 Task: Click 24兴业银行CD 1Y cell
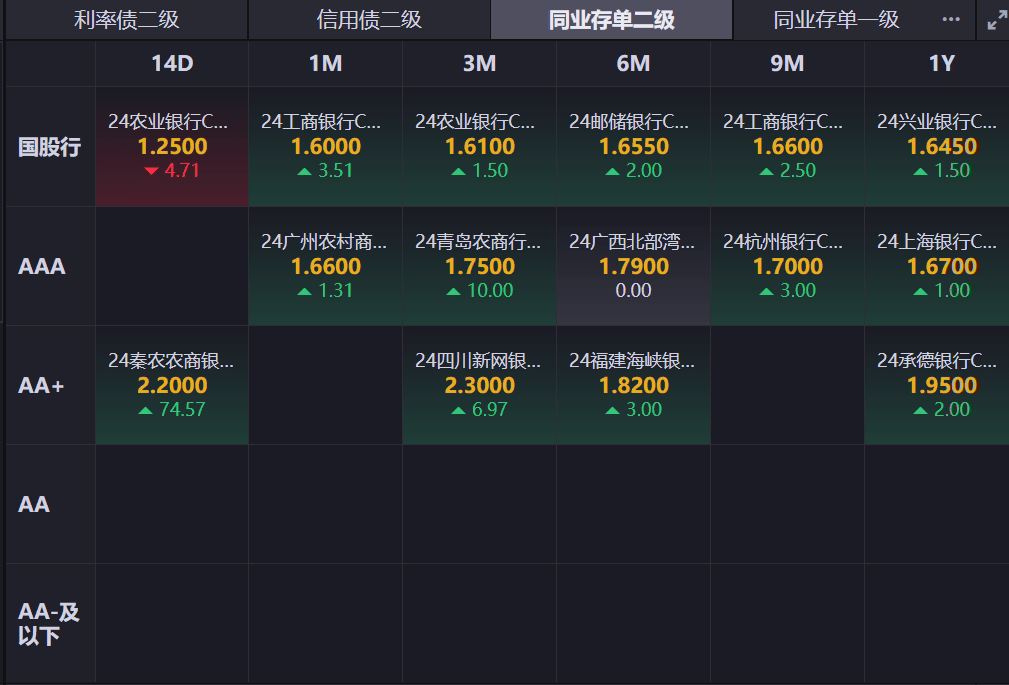click(940, 147)
